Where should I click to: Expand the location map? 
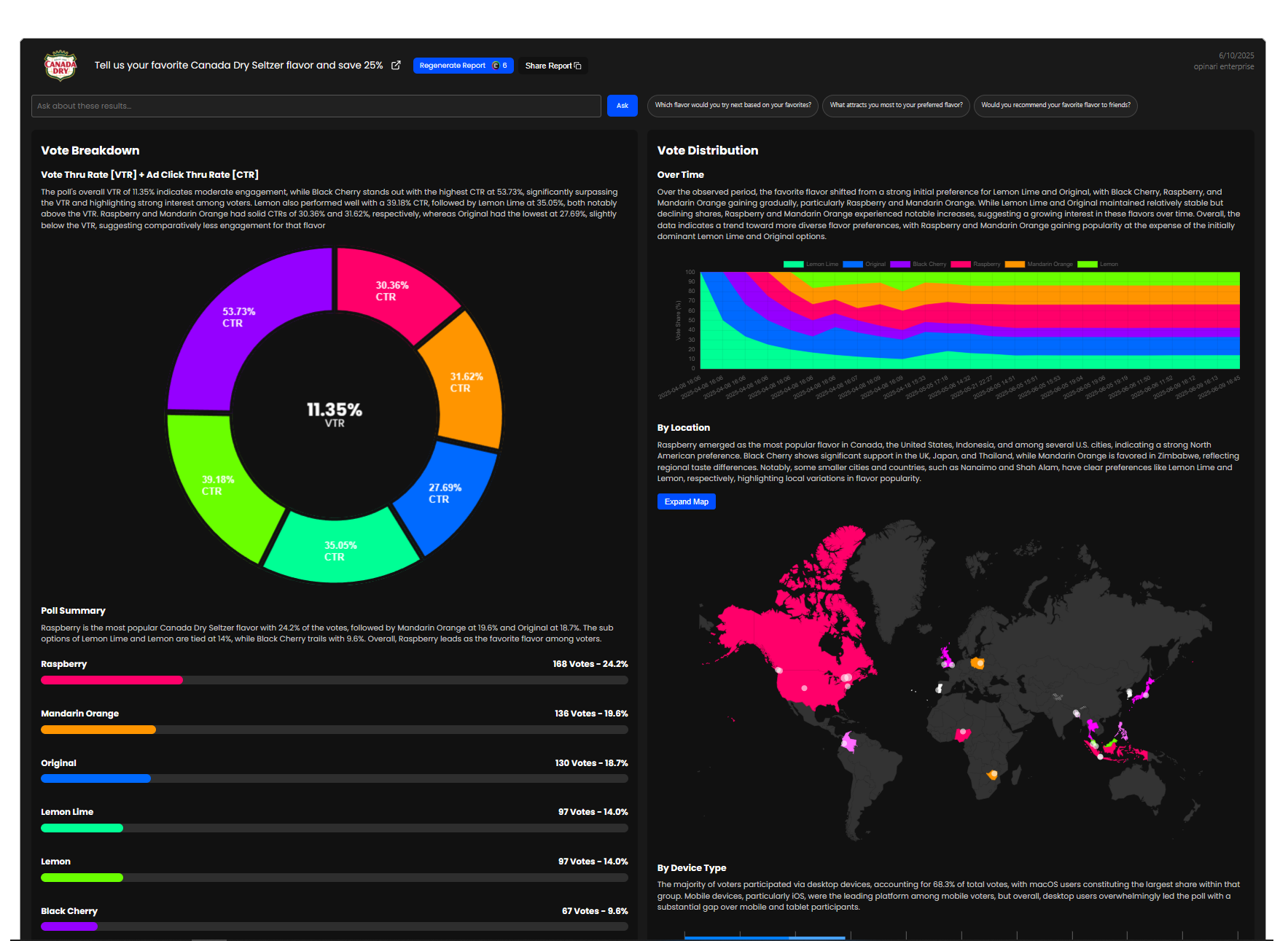click(x=687, y=501)
